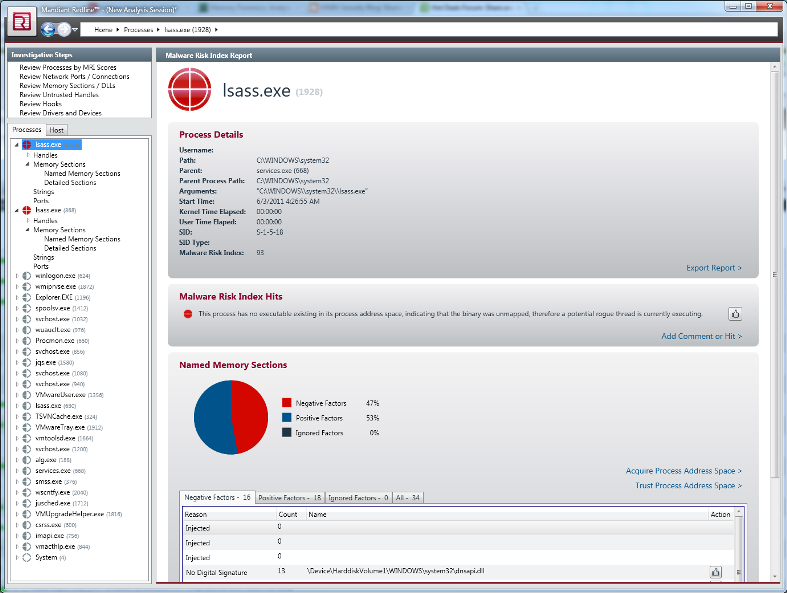Open the Positive Factors tab
The width and height of the screenshot is (787, 593).
pos(289,497)
